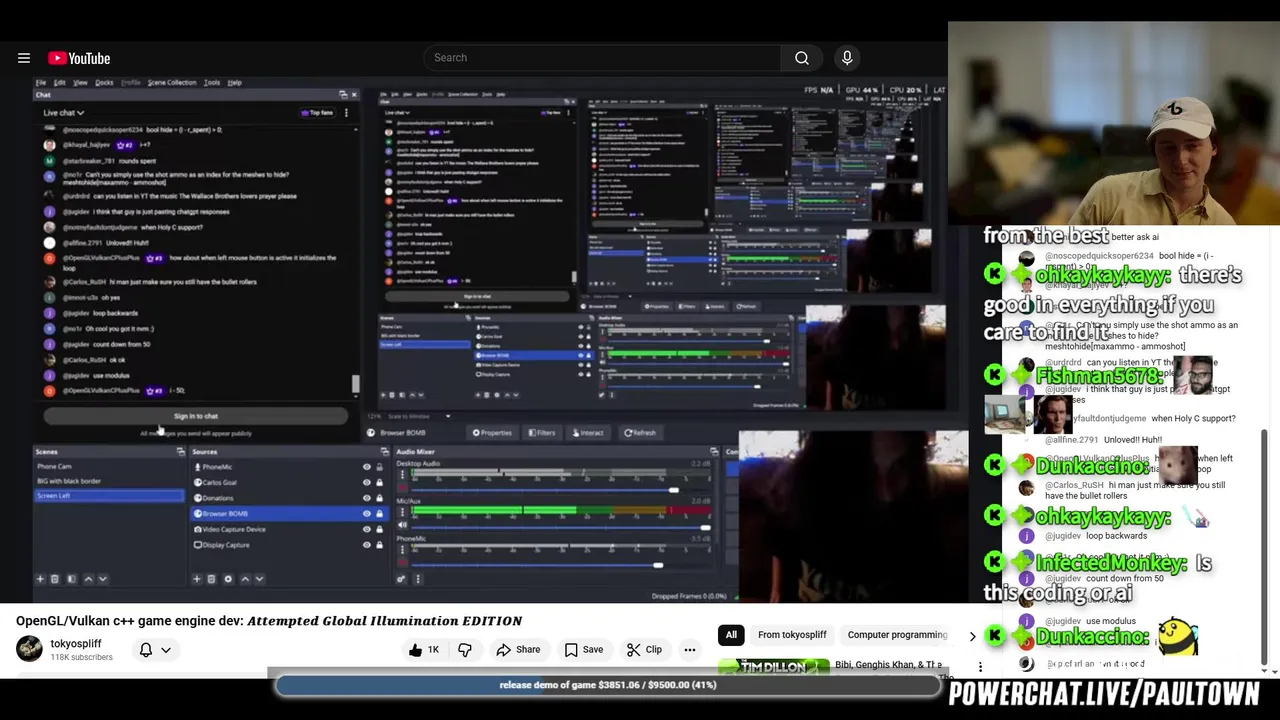Click the search magnifier button
Viewport: 1280px width, 720px height.
point(802,58)
